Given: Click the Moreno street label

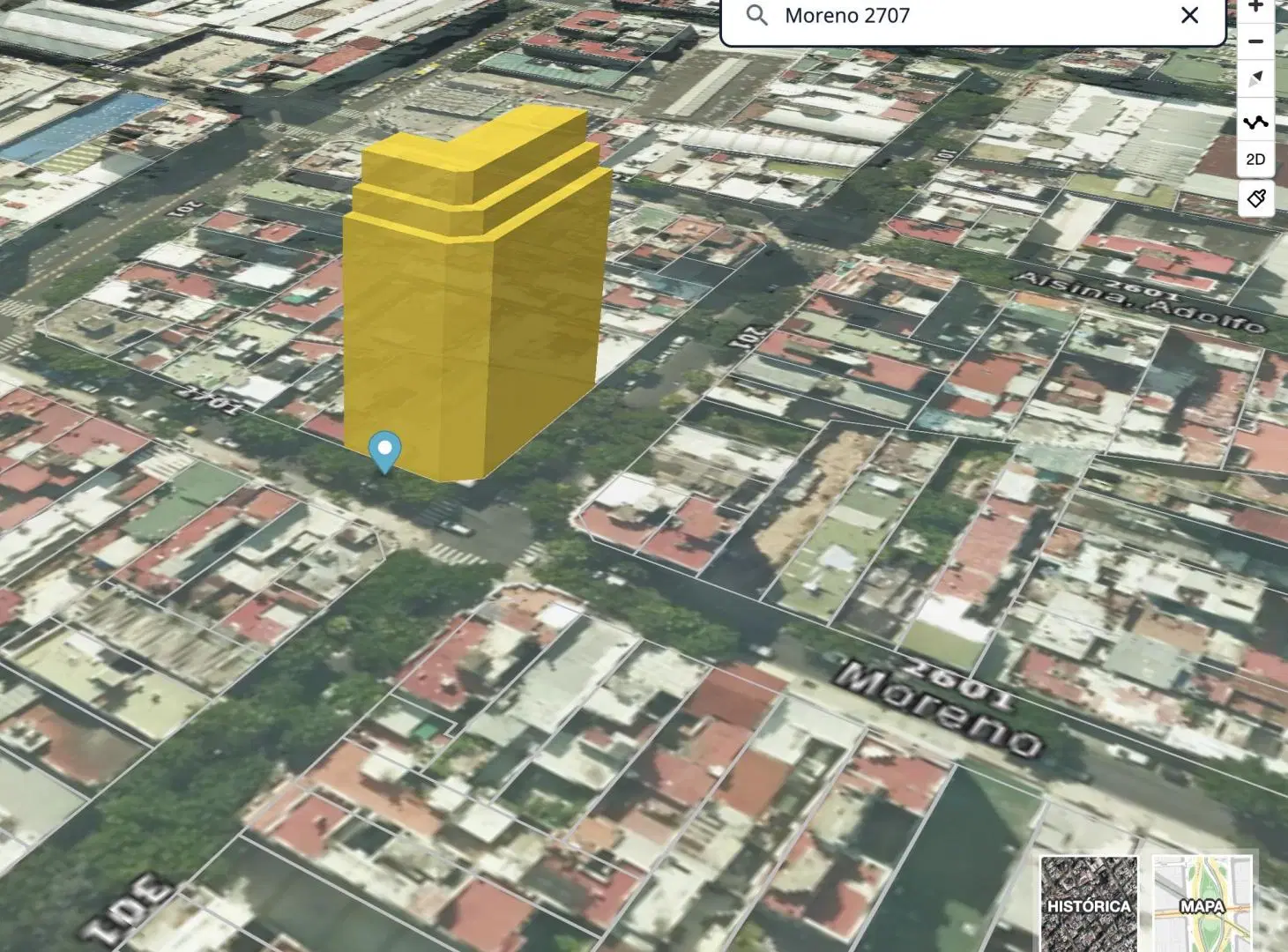Looking at the screenshot, I should [939, 712].
